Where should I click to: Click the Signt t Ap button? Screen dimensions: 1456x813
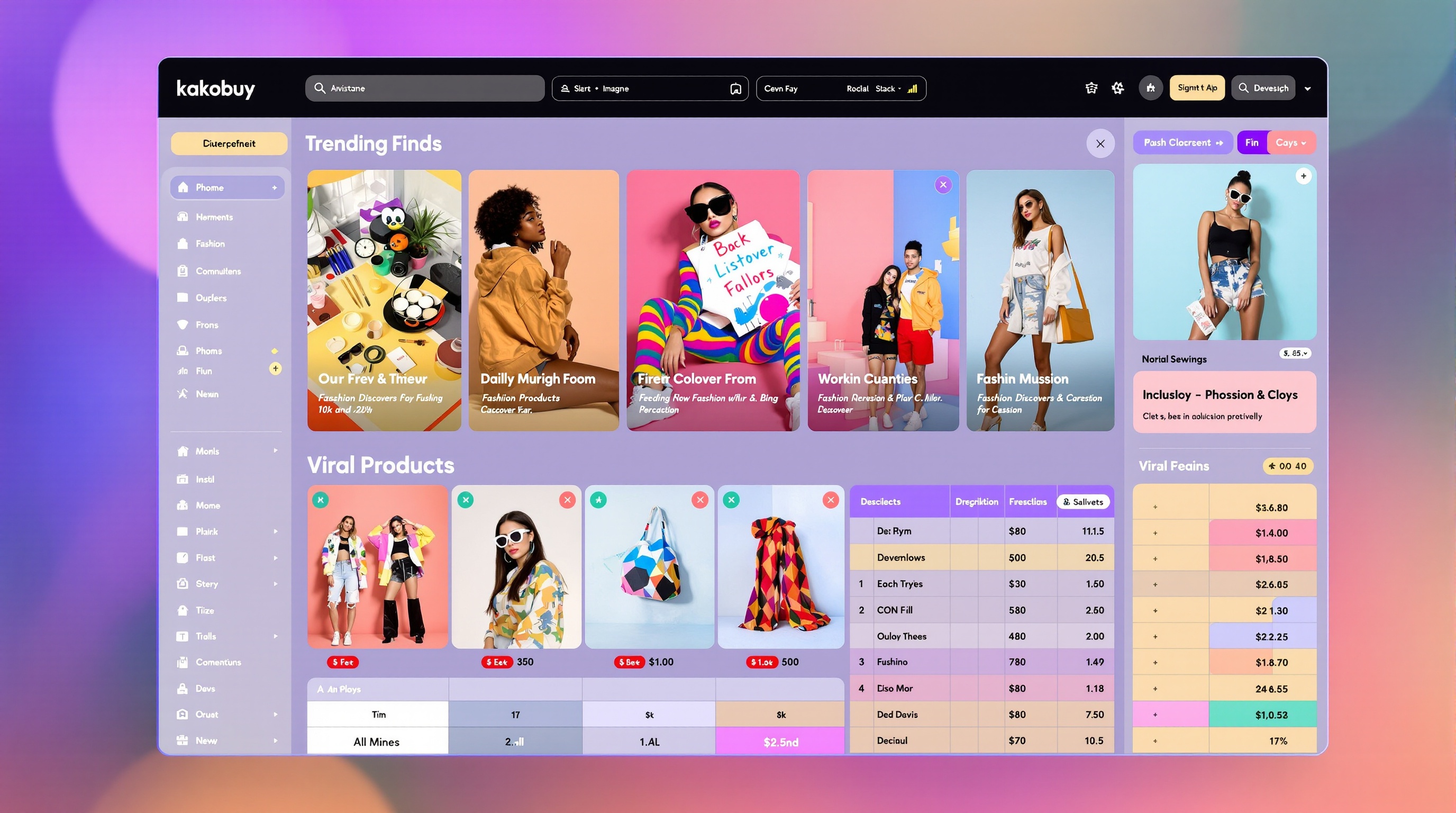(1197, 88)
